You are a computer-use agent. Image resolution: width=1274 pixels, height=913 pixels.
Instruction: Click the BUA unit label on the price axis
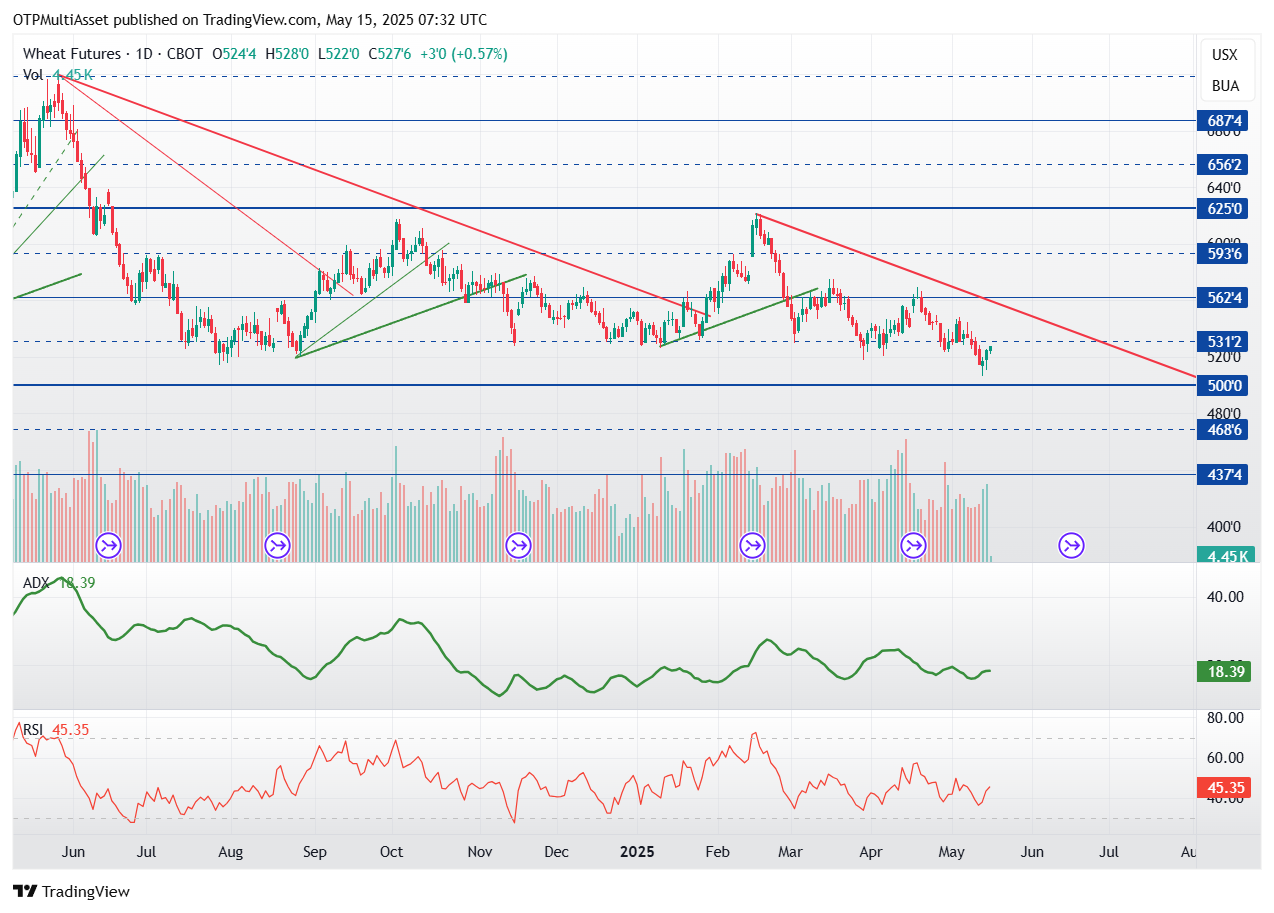tap(1225, 86)
